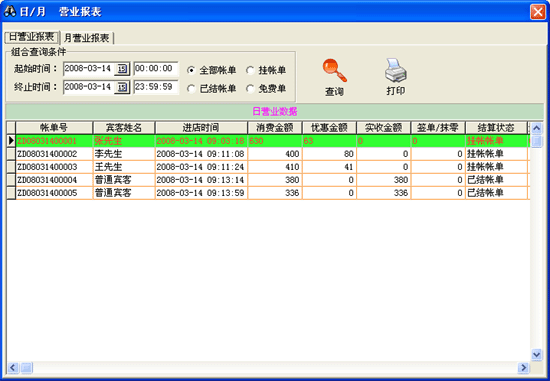Click the 消费金额 column header
The height and width of the screenshot is (381, 550).
275,128
